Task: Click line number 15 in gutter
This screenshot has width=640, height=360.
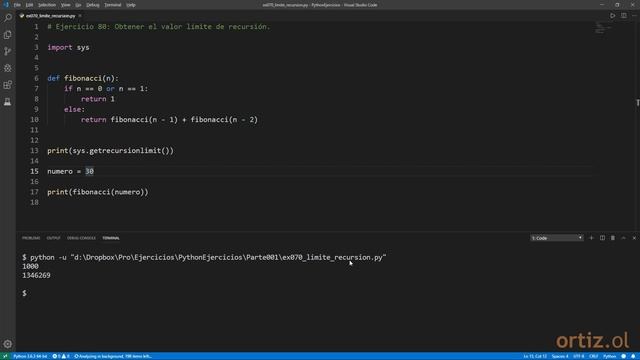Action: (x=34, y=171)
